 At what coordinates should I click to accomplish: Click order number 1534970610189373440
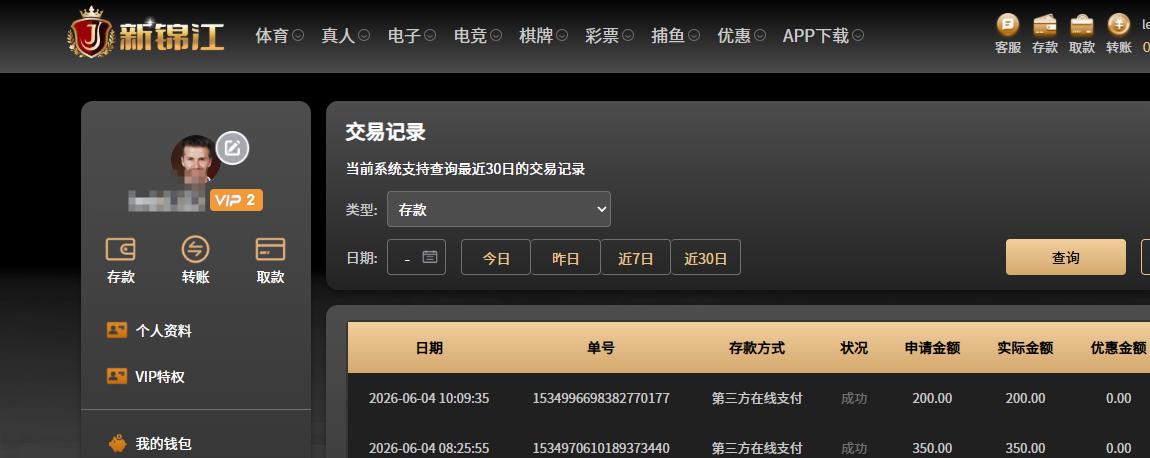(601, 448)
